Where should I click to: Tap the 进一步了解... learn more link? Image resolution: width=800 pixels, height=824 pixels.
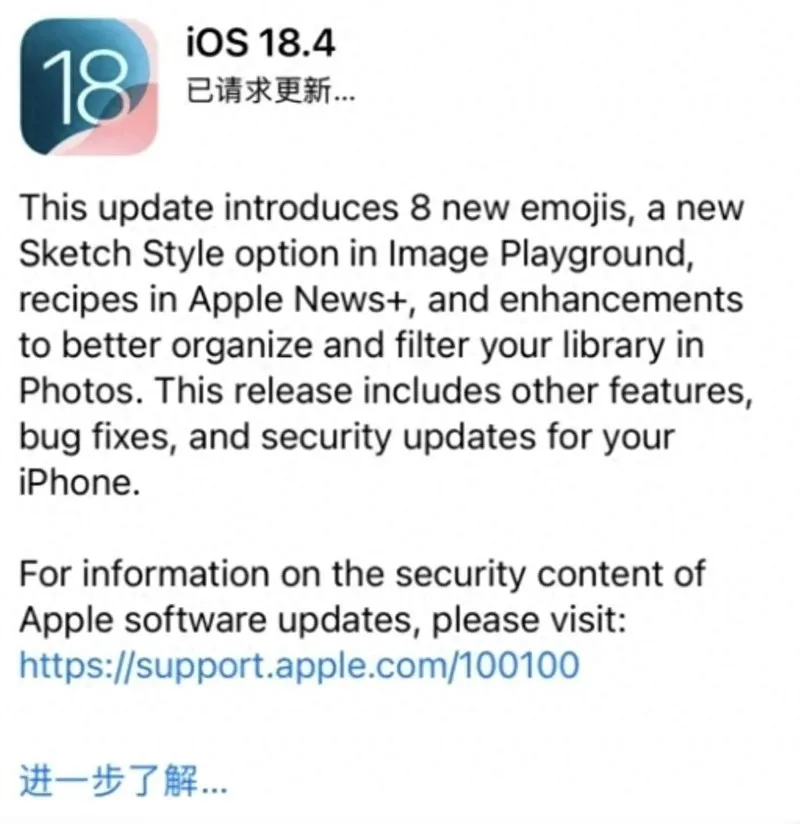pyautogui.click(x=124, y=781)
